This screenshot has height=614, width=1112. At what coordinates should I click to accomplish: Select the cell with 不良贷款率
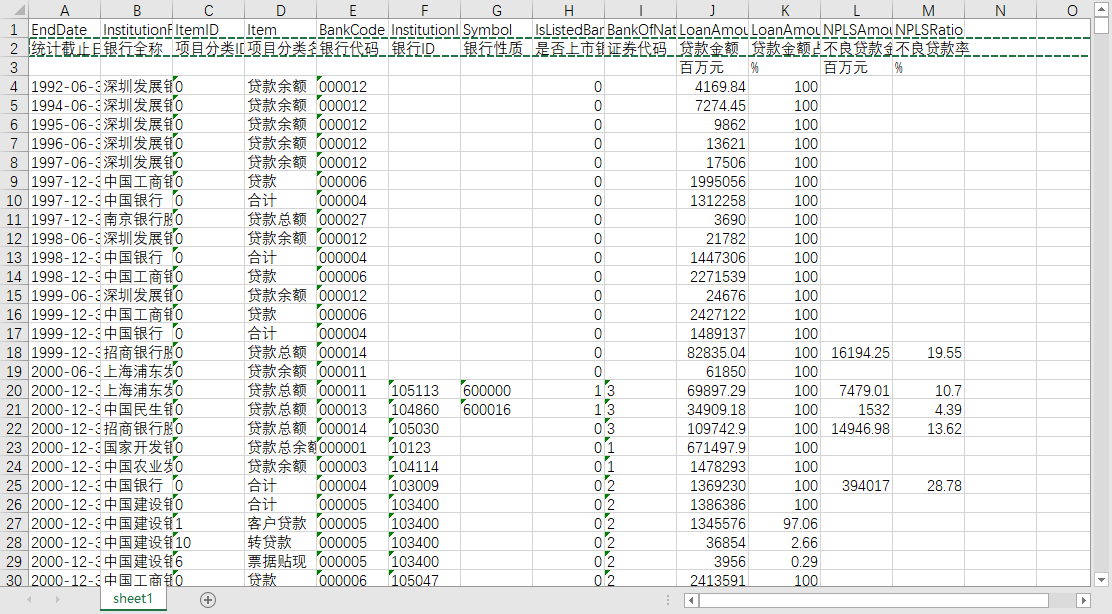click(928, 48)
